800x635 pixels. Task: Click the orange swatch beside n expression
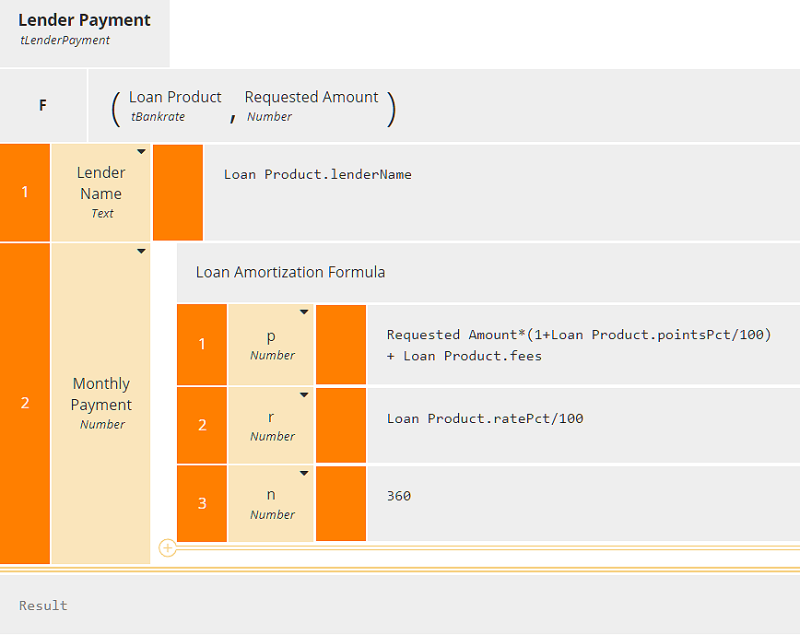[341, 503]
